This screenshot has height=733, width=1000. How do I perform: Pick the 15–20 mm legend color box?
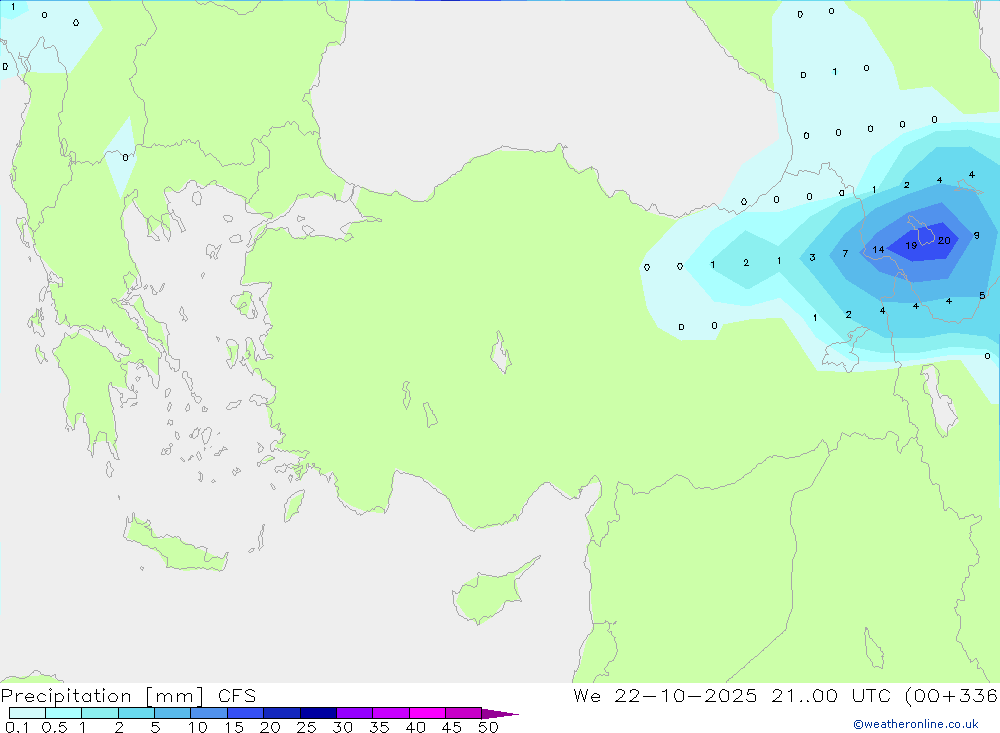(x=245, y=713)
